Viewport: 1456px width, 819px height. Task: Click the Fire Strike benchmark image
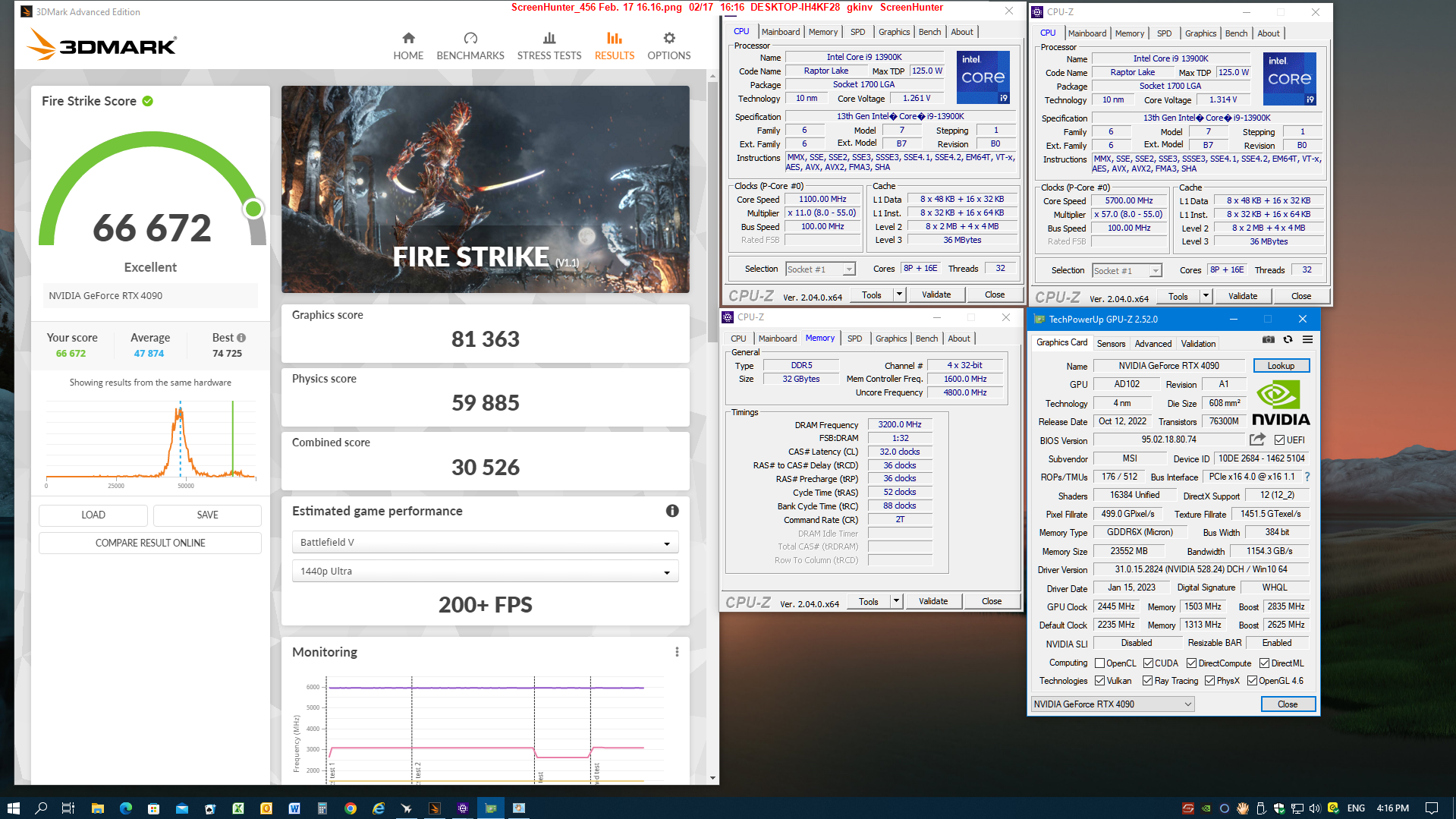coord(485,189)
